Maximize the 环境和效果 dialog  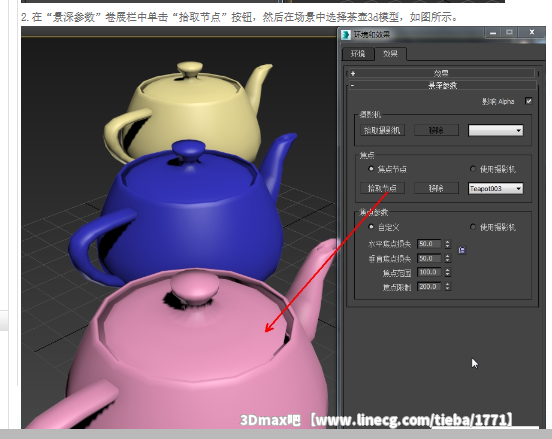[x=509, y=33]
